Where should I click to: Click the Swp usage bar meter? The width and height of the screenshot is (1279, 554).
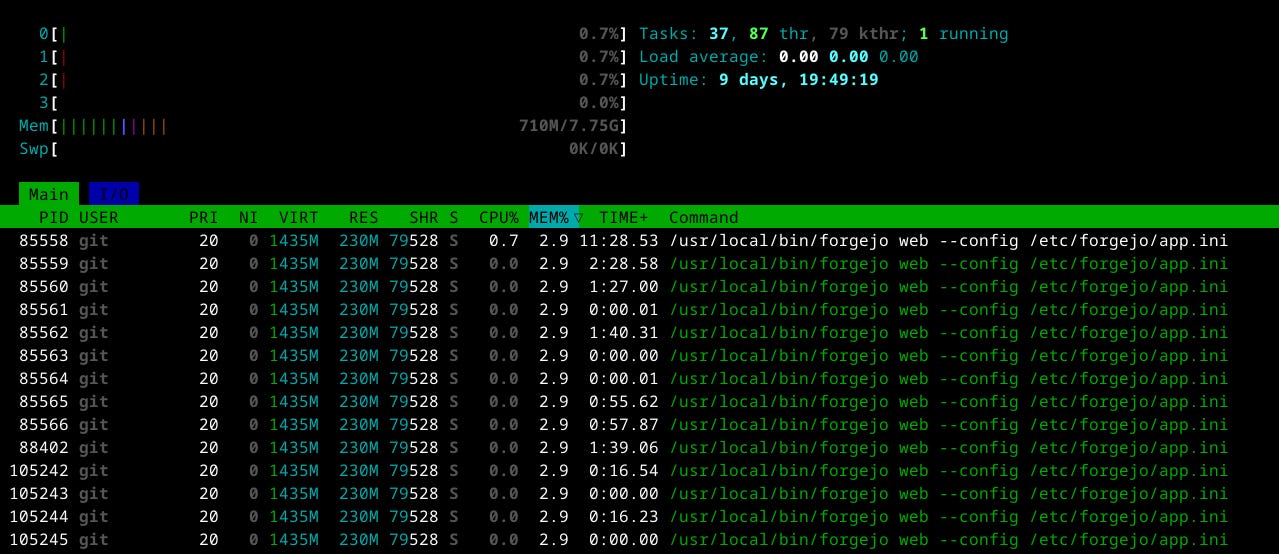323,149
